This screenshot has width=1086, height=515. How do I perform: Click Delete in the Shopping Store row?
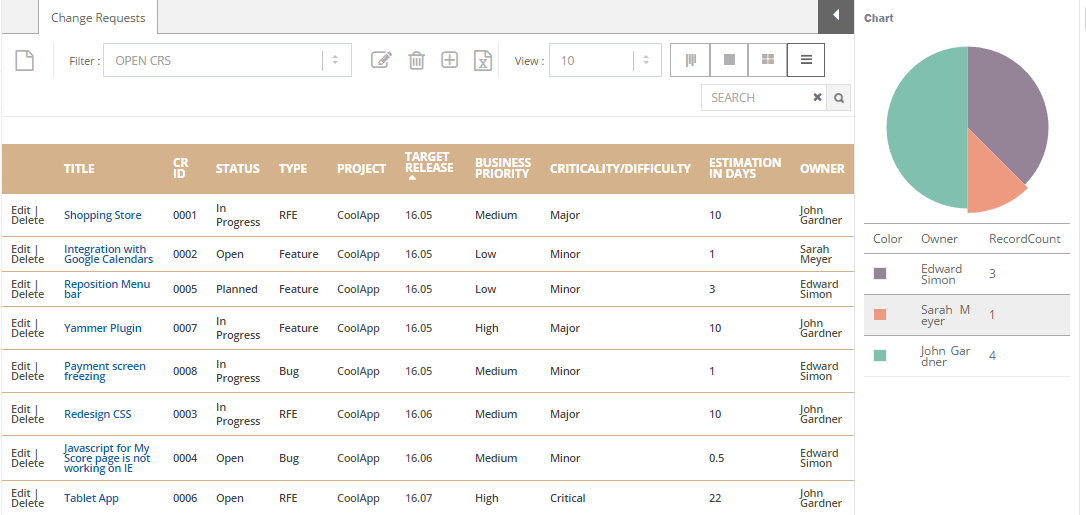(x=28, y=221)
